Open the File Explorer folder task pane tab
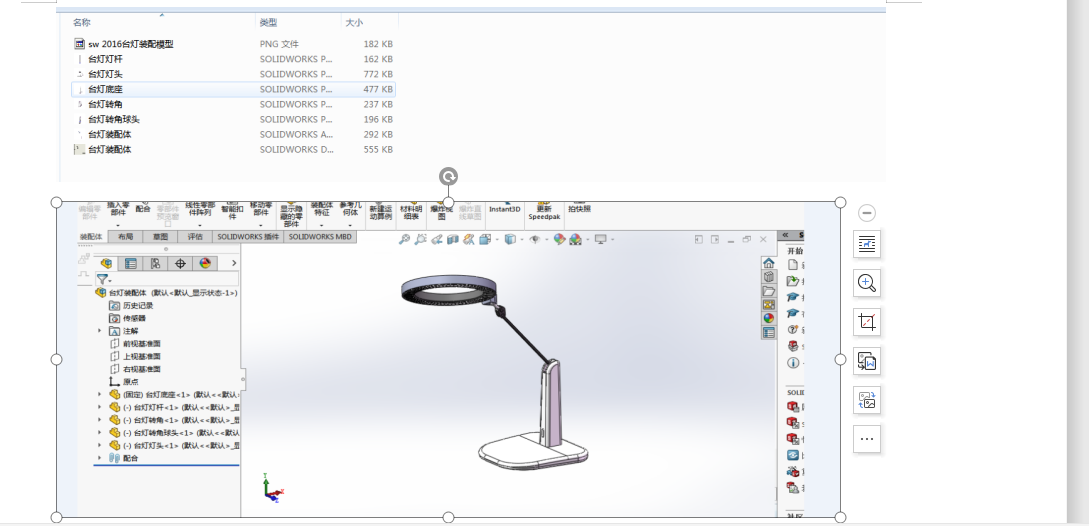The height and width of the screenshot is (526, 1089). pyautogui.click(x=769, y=291)
